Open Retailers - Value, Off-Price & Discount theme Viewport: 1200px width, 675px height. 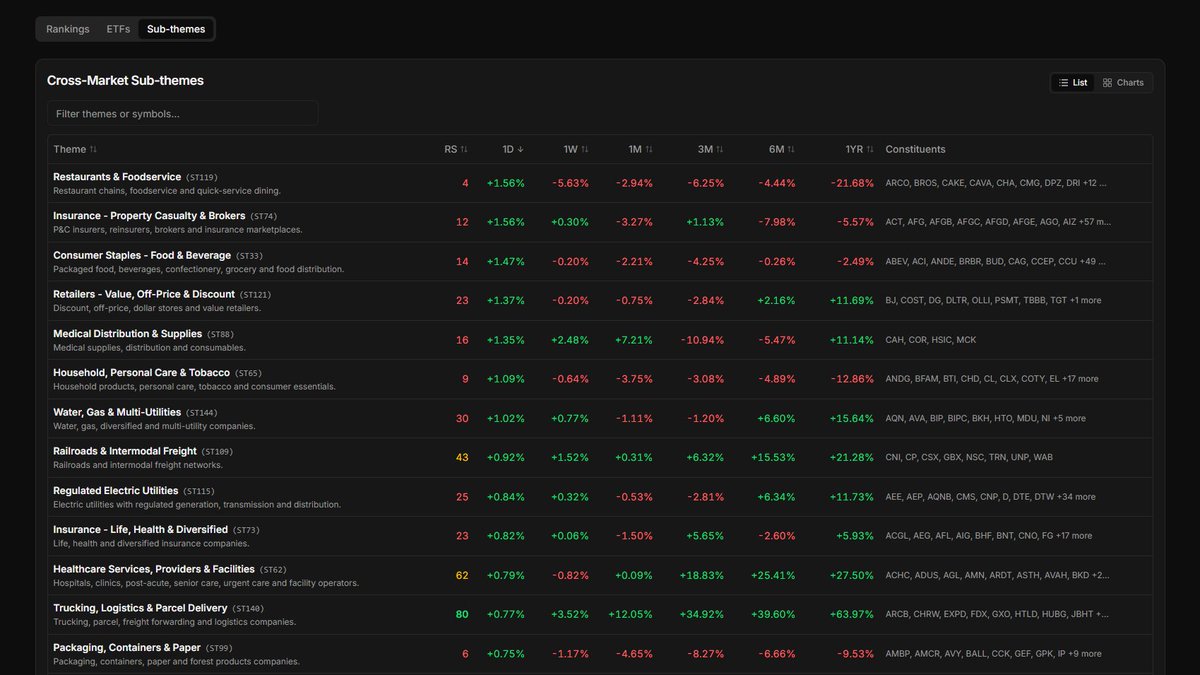click(144, 294)
